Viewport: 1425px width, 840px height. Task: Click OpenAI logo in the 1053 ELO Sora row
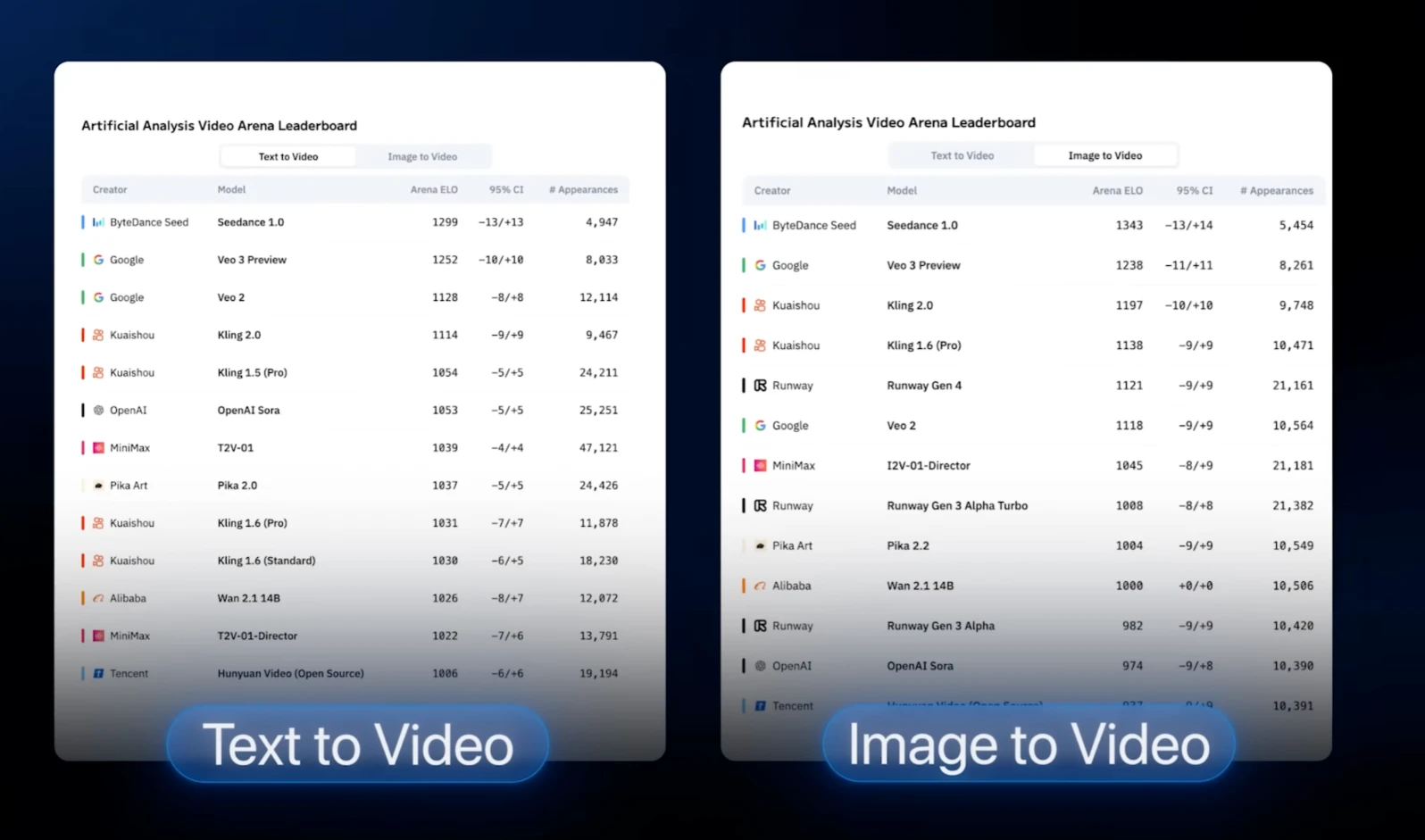point(98,410)
